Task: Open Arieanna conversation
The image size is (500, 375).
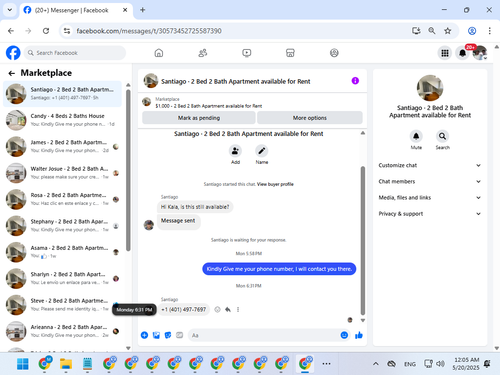Action: coord(62,331)
